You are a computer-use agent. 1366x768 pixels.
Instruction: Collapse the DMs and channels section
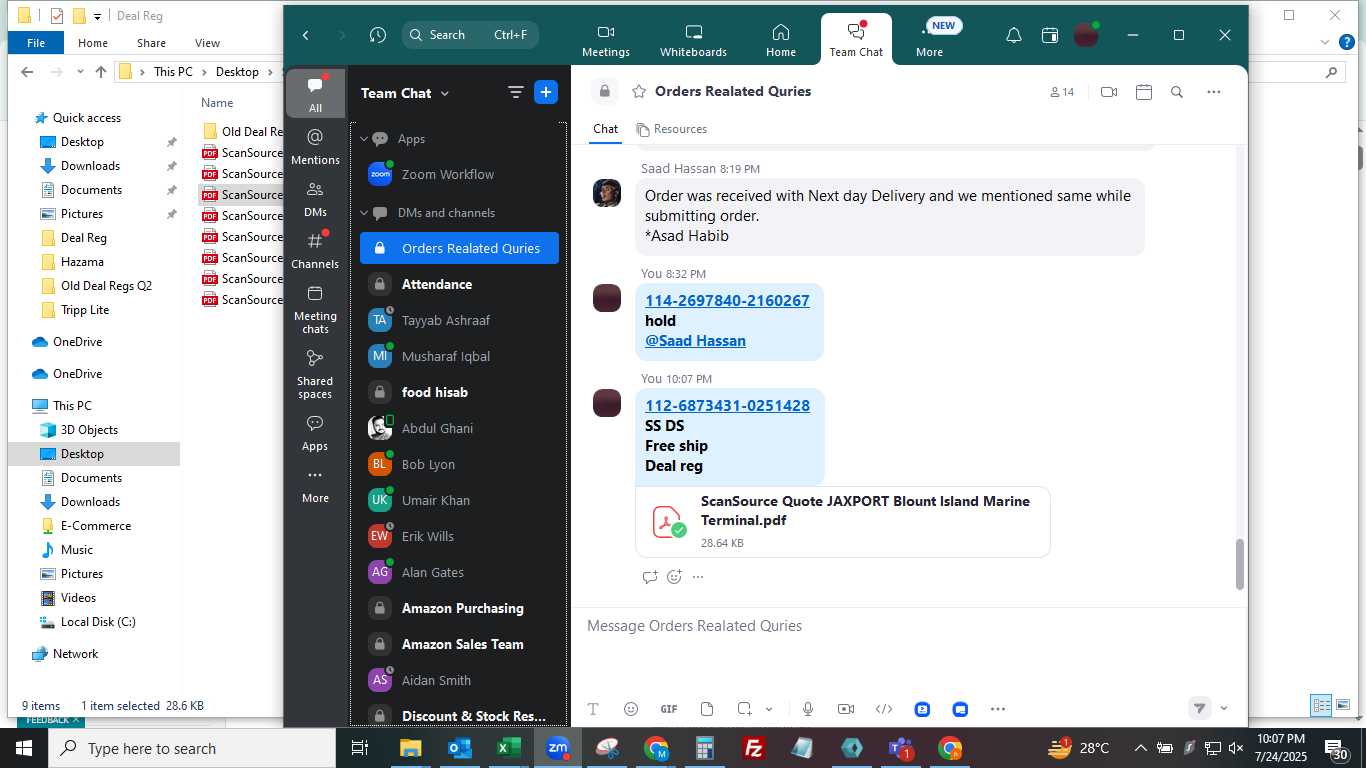point(364,213)
